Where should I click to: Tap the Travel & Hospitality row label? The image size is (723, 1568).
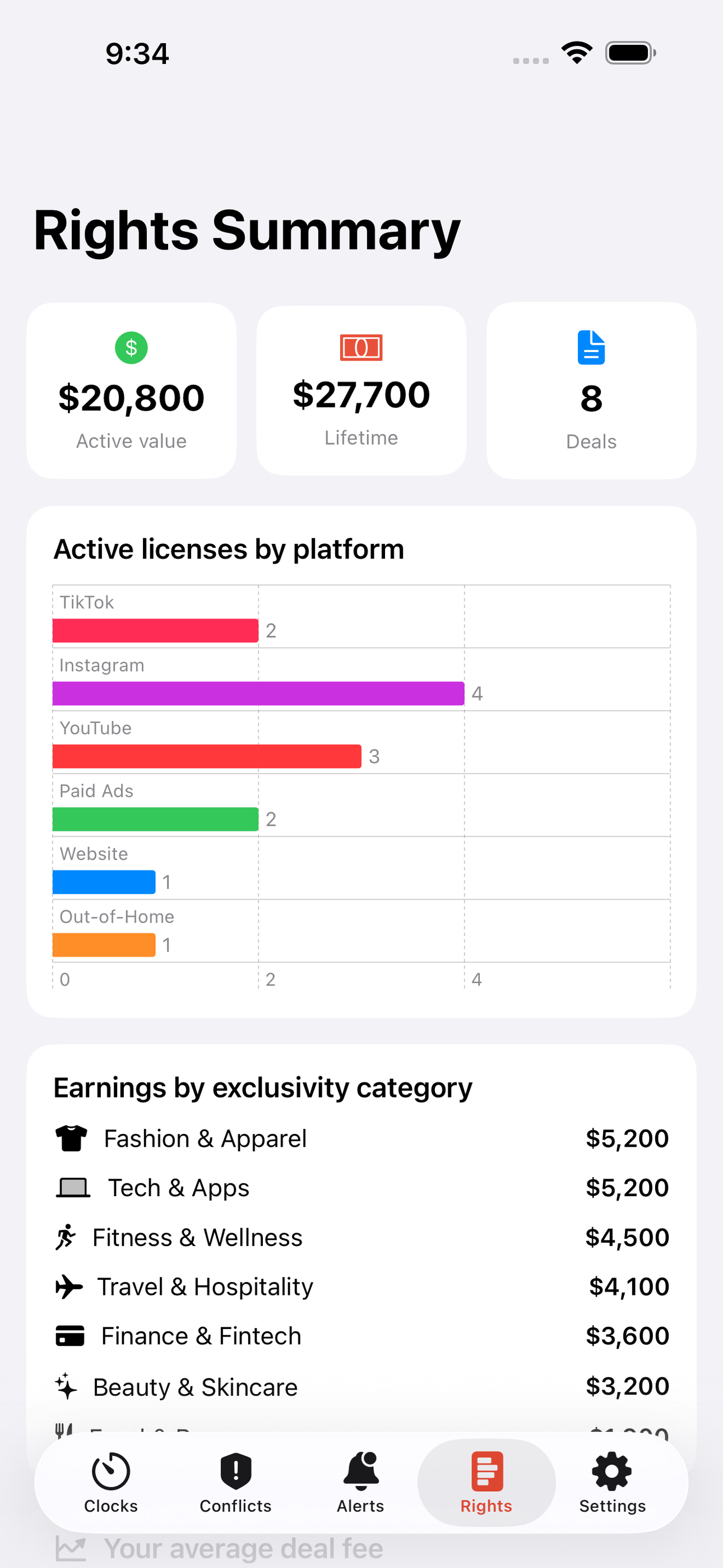point(205,1287)
